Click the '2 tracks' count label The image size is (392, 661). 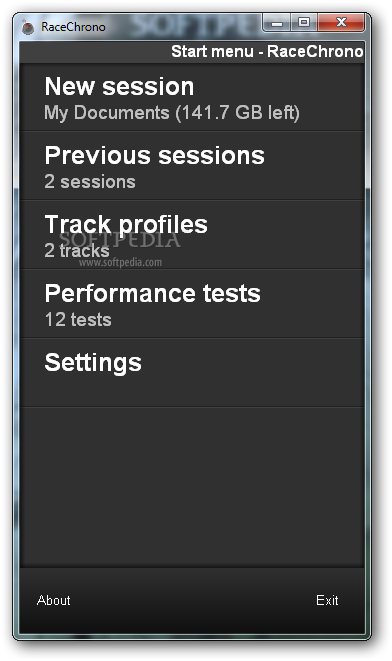tap(77, 251)
